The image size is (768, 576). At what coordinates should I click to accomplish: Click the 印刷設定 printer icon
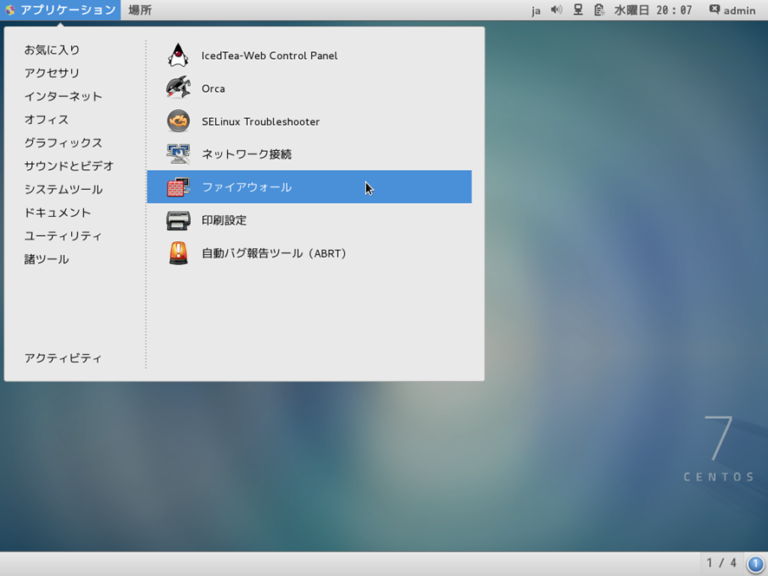(x=178, y=220)
